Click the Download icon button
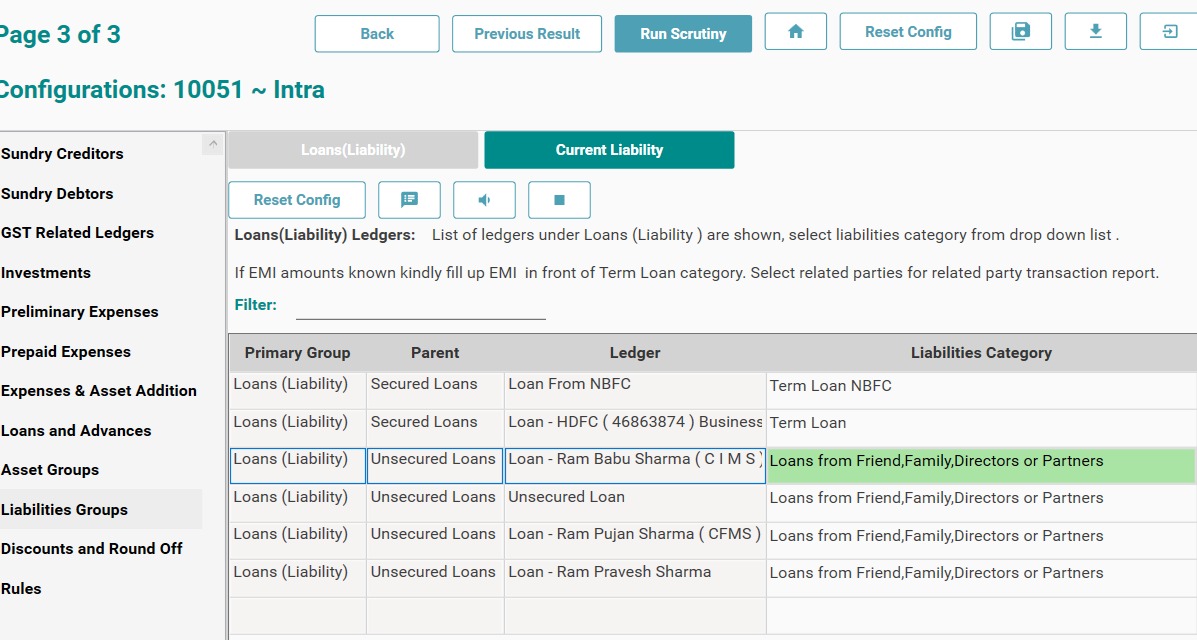 click(x=1095, y=32)
